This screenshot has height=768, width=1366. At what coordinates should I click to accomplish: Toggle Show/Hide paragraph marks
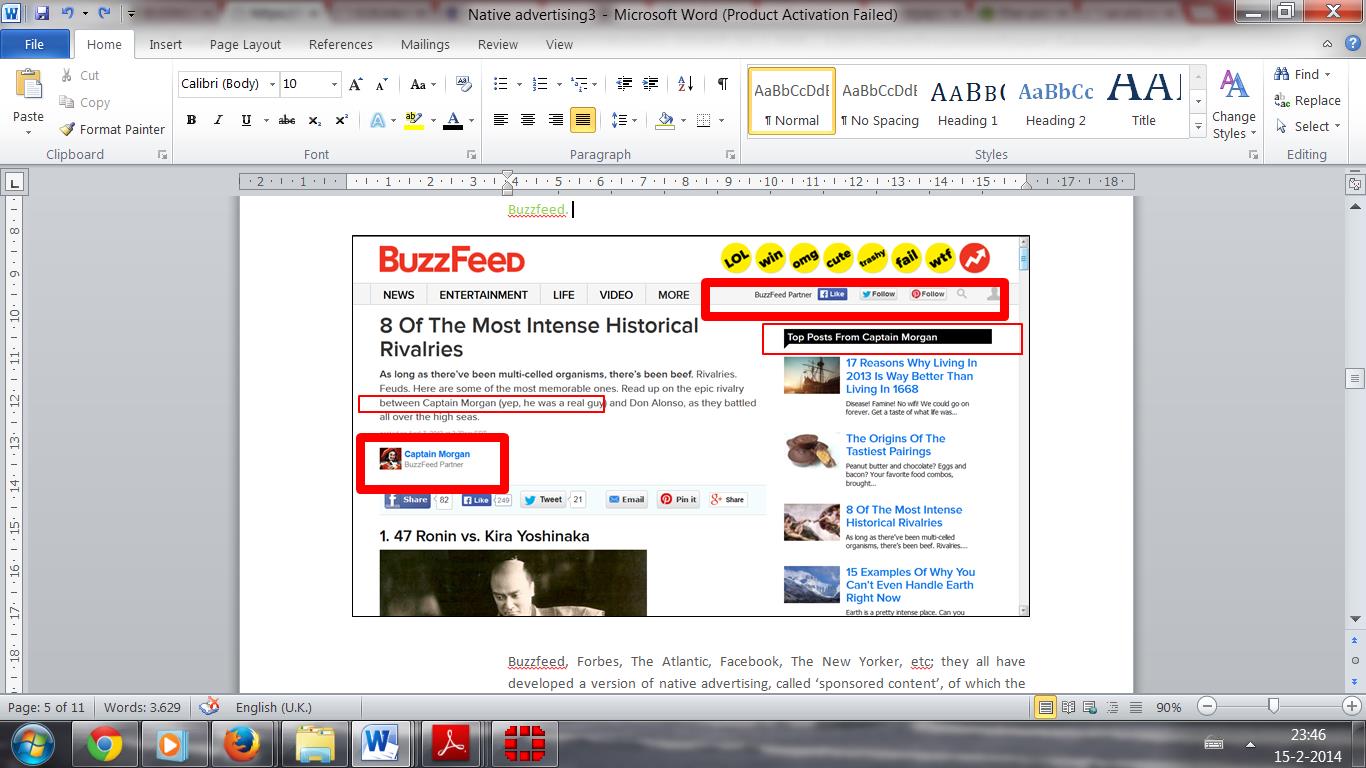tap(722, 84)
